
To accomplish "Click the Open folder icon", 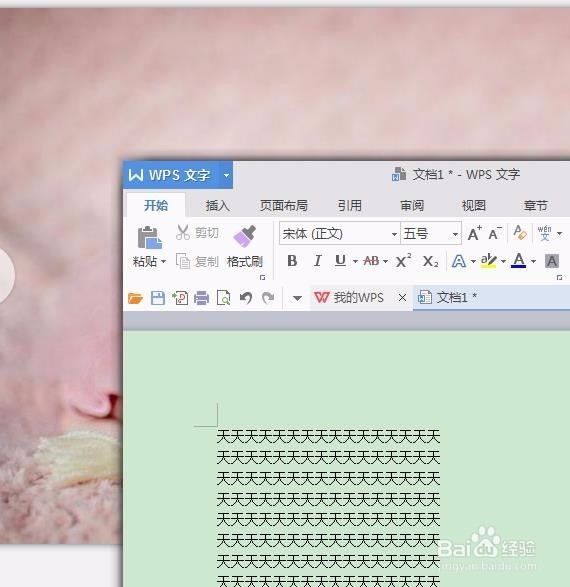I will coord(135,298).
